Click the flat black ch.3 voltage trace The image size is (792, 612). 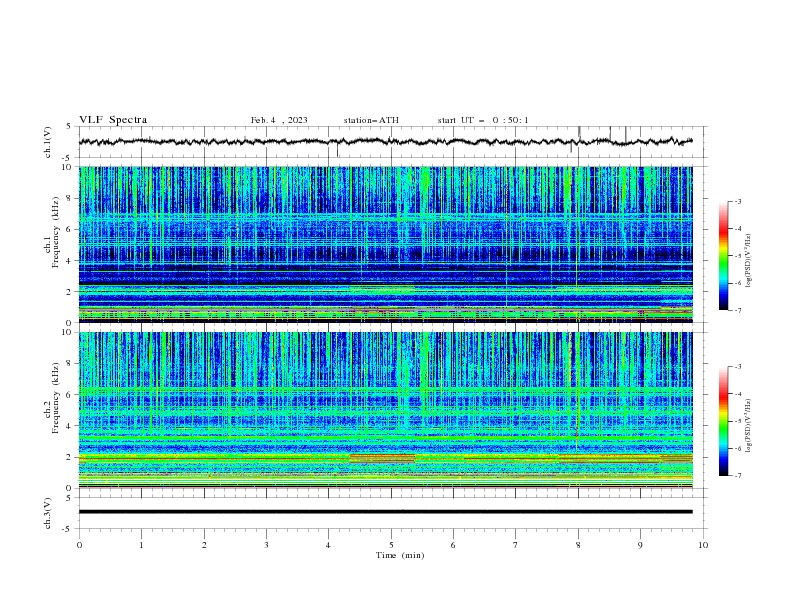pos(385,512)
